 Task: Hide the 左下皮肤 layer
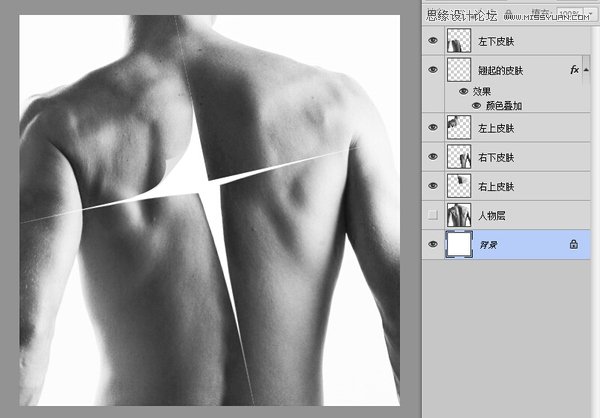pyautogui.click(x=432, y=41)
